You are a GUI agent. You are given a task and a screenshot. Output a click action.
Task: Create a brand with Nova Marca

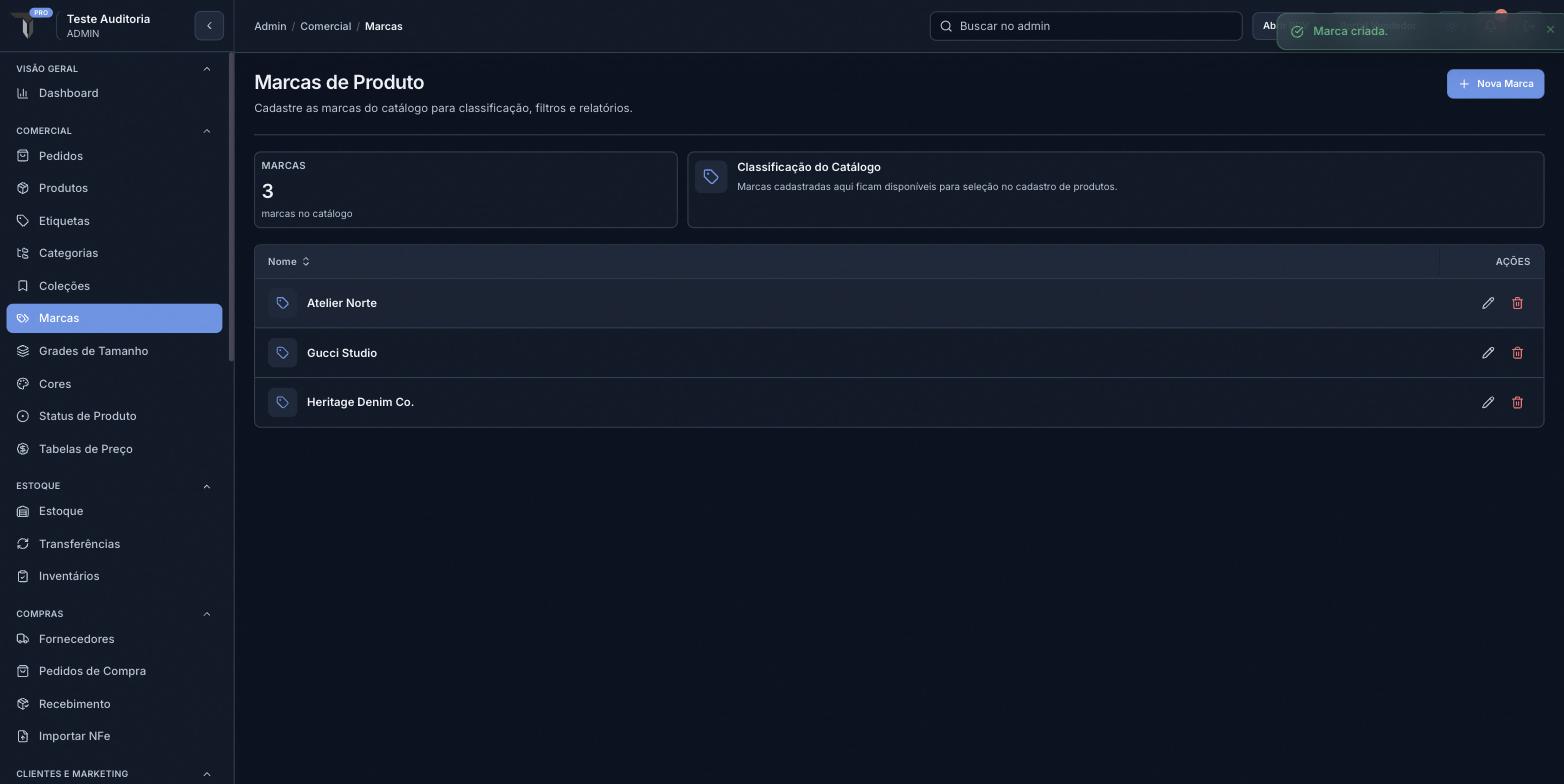pos(1495,84)
